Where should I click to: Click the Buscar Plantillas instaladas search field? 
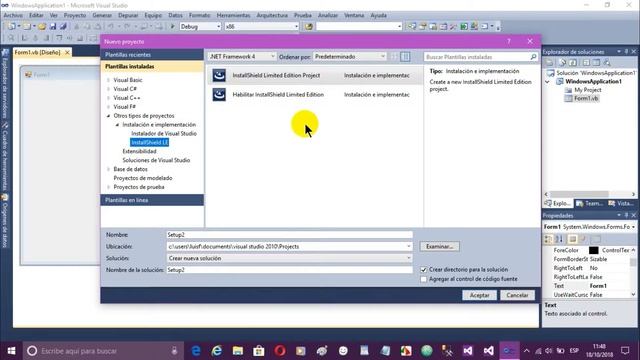coord(477,57)
